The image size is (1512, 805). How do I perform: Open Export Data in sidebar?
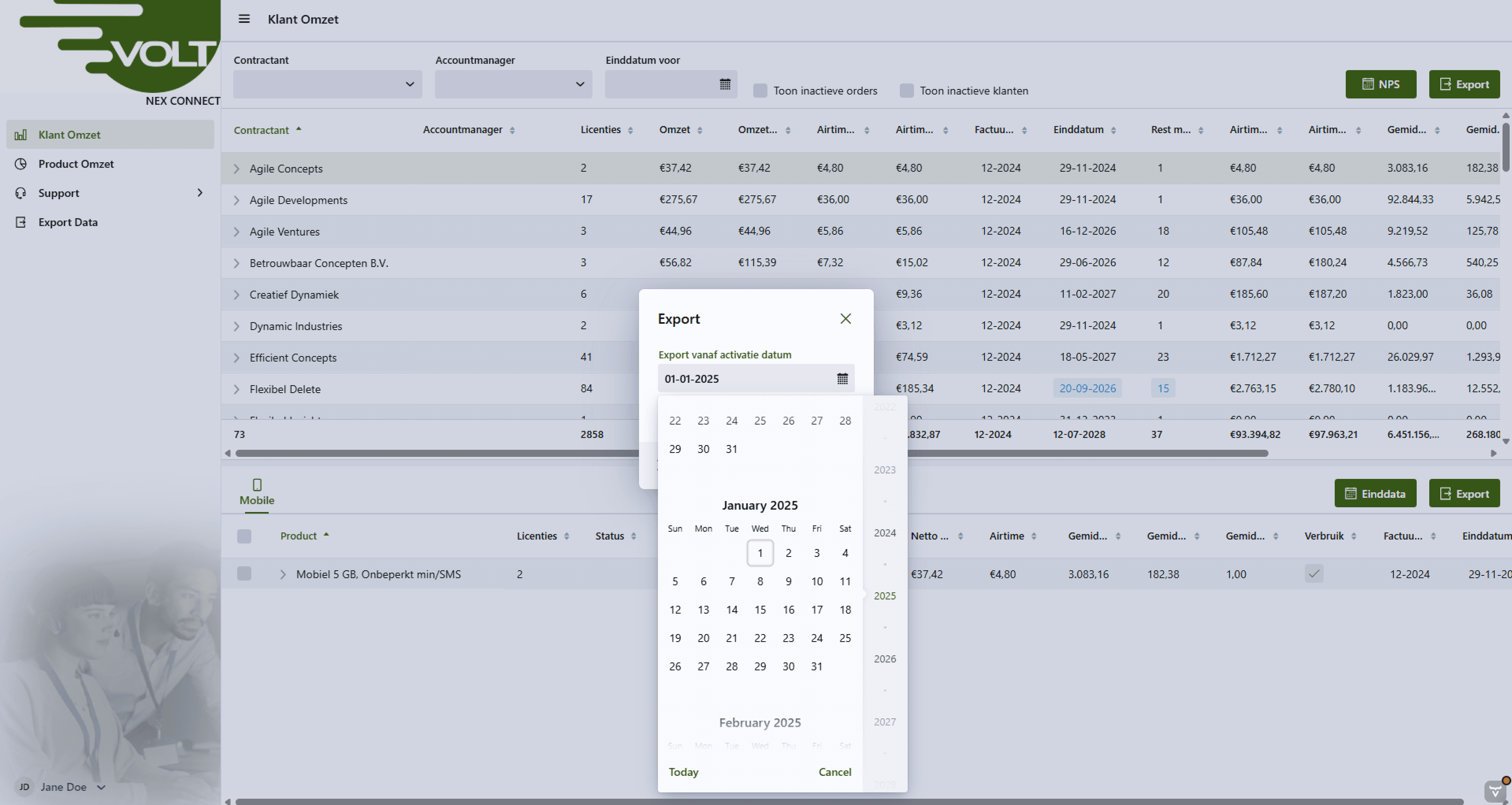(x=67, y=223)
